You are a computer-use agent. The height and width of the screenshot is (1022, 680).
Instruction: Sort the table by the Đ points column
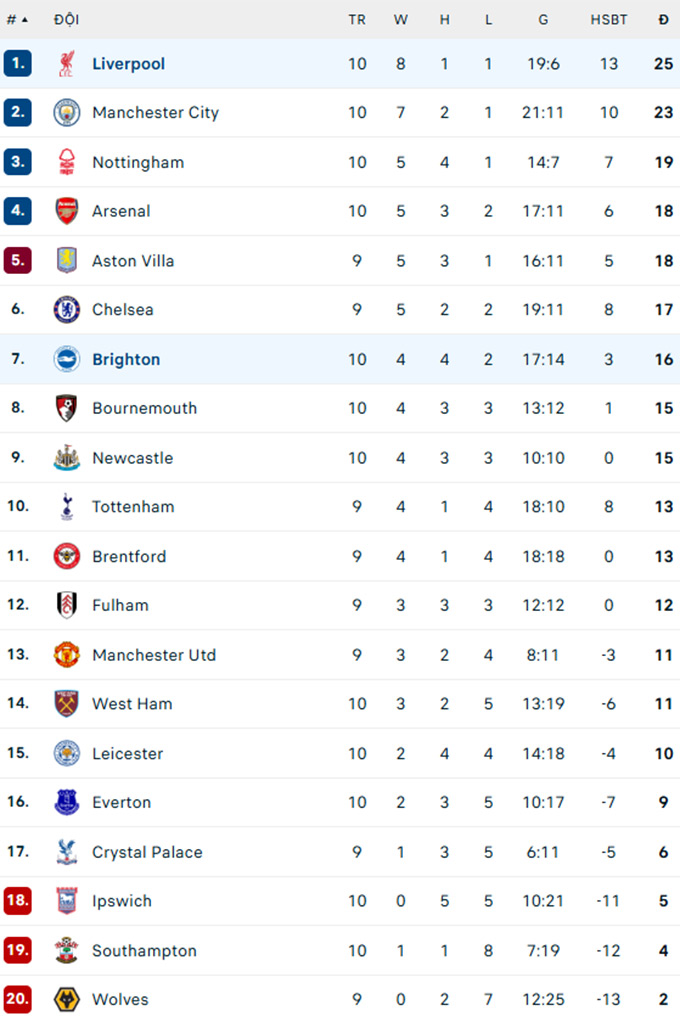[661, 19]
